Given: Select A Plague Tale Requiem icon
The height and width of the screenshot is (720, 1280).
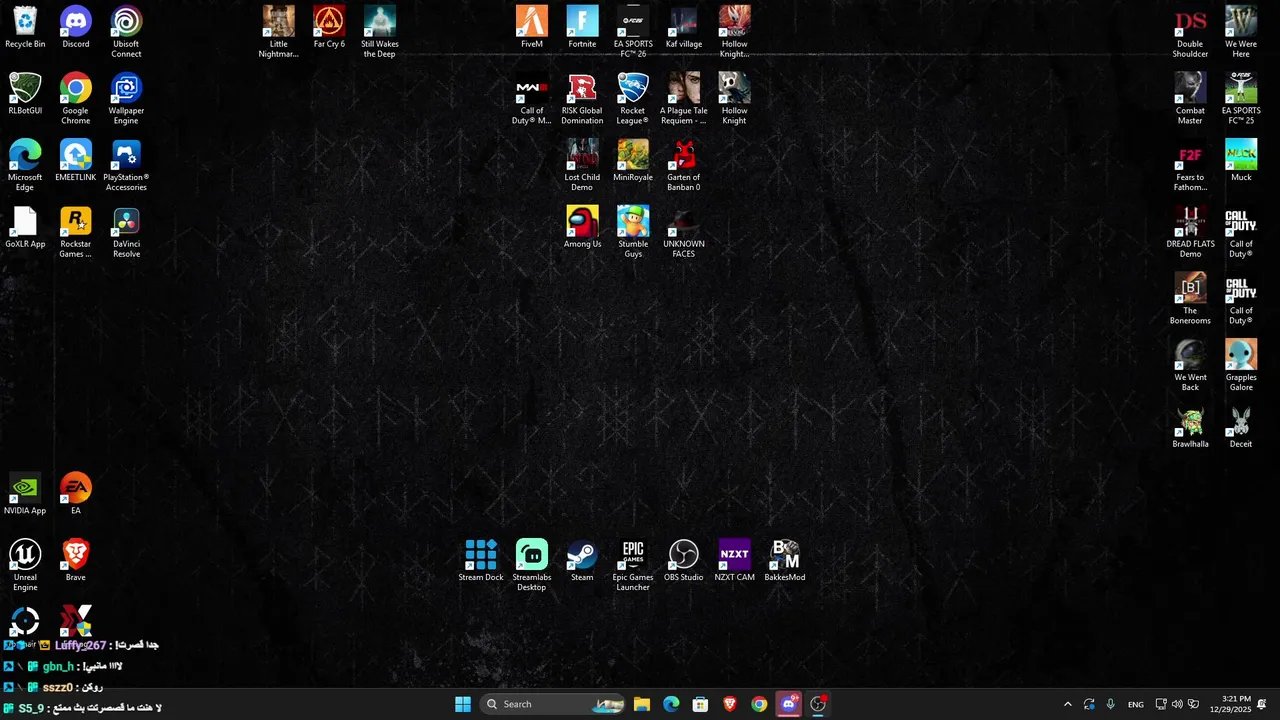Looking at the screenshot, I should point(684,99).
